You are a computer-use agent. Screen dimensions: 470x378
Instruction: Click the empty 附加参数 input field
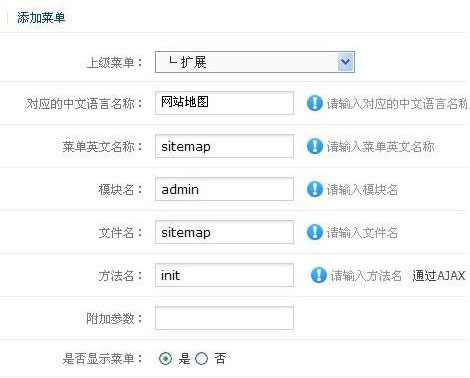224,318
